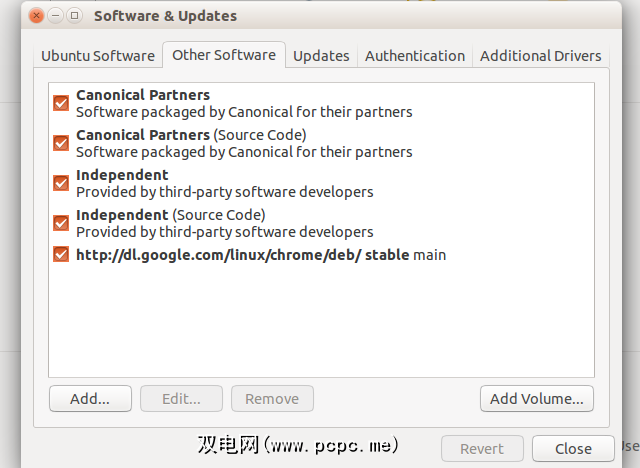Toggle Canonical Partners (Source Code) checkbox
Screen dimensions: 640x468
[61, 143]
